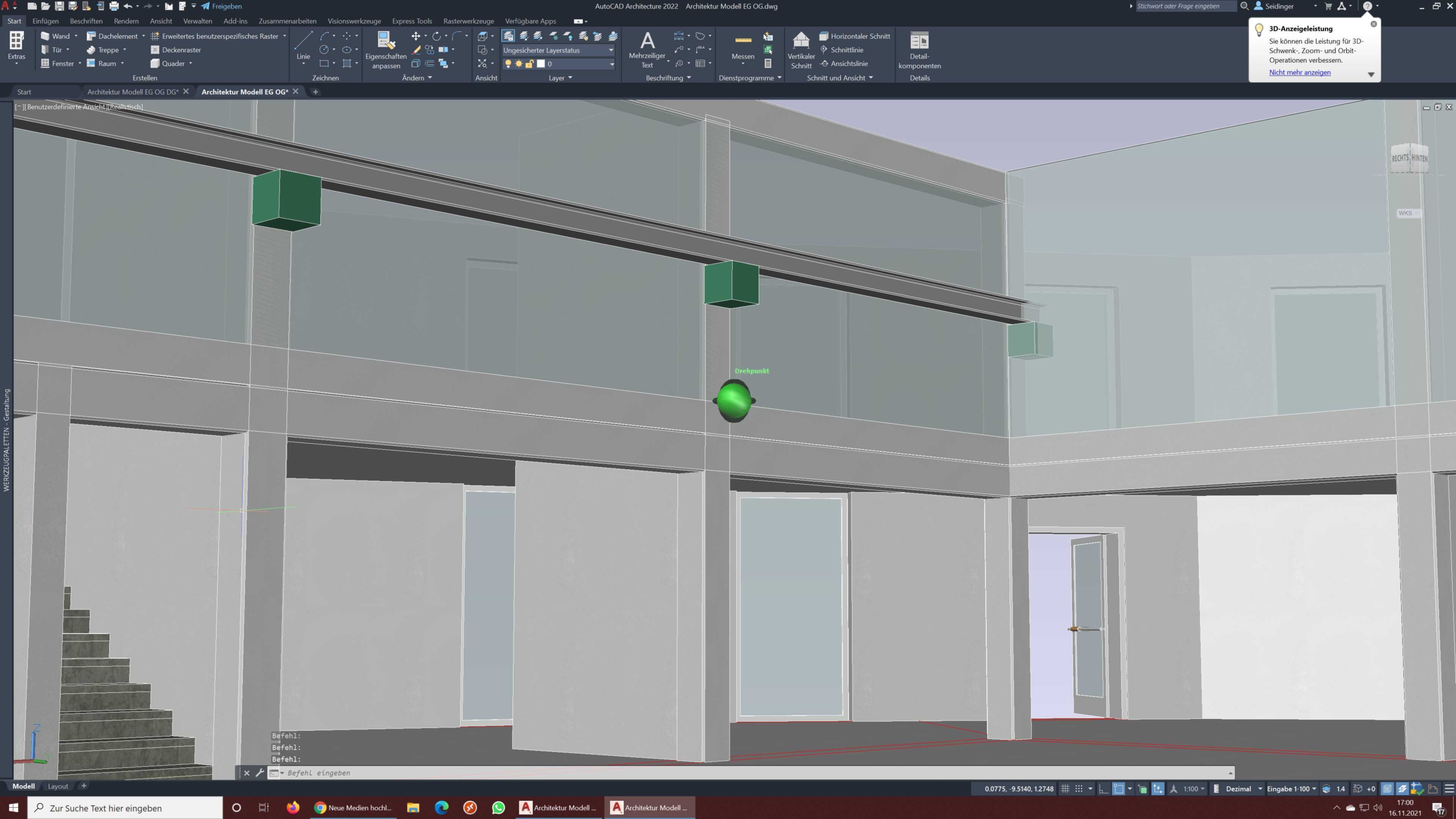Open the Vertikaler Schnitt tool

801,50
